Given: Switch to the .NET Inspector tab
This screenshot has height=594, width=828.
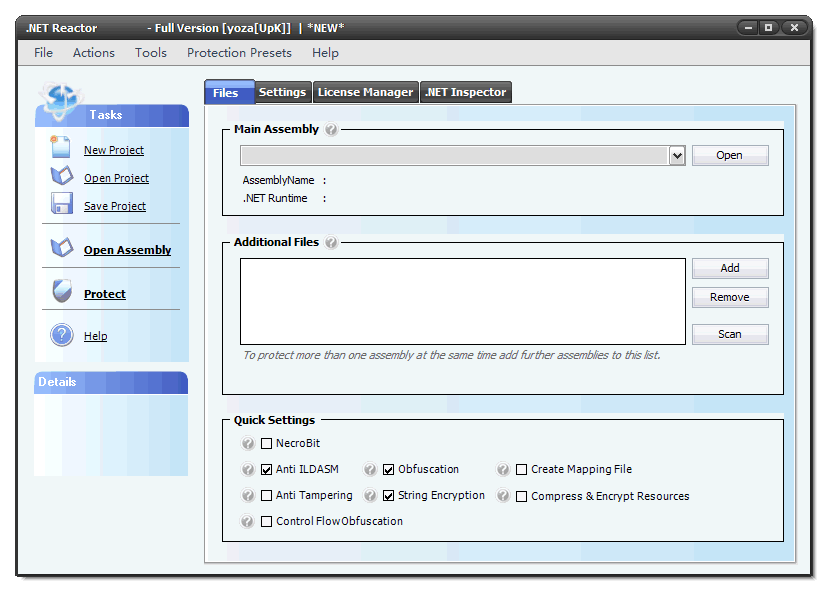Looking at the screenshot, I should click(x=466, y=92).
